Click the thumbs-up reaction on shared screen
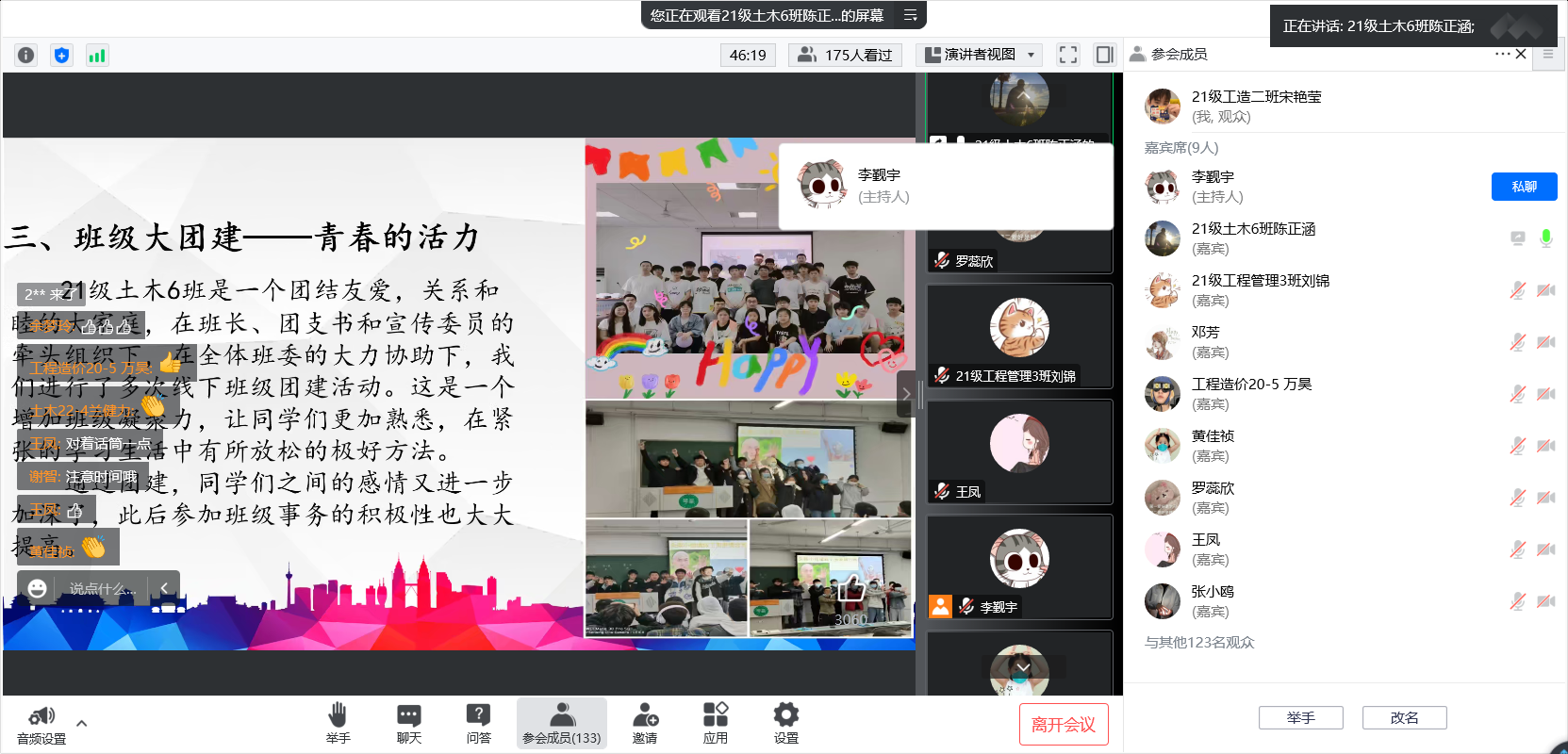The height and width of the screenshot is (754, 1568). click(x=850, y=589)
